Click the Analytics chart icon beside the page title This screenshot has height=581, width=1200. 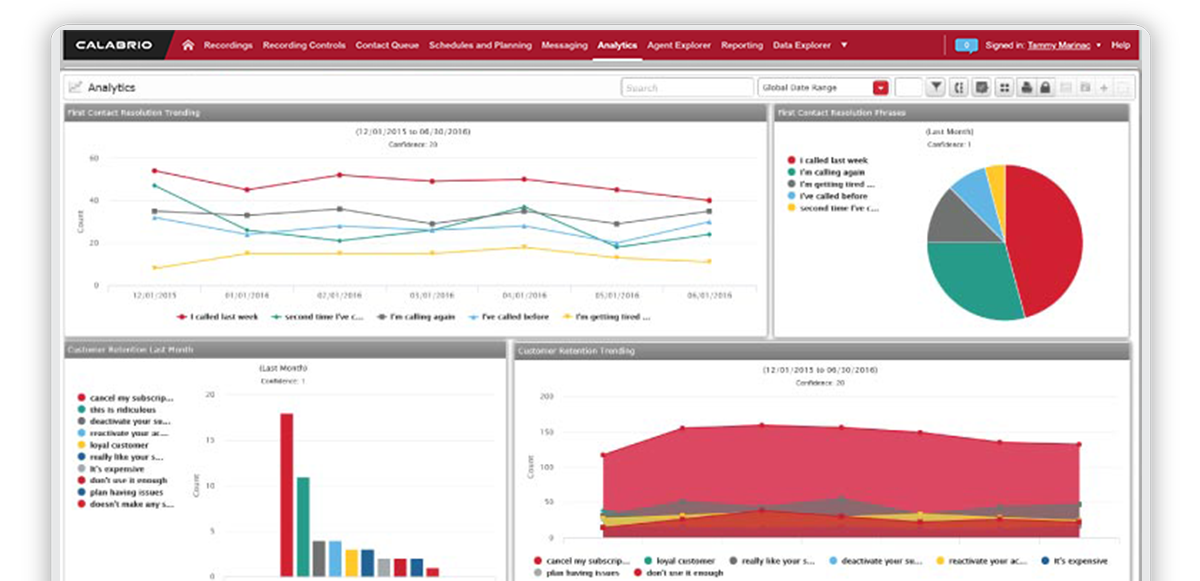click(75, 87)
